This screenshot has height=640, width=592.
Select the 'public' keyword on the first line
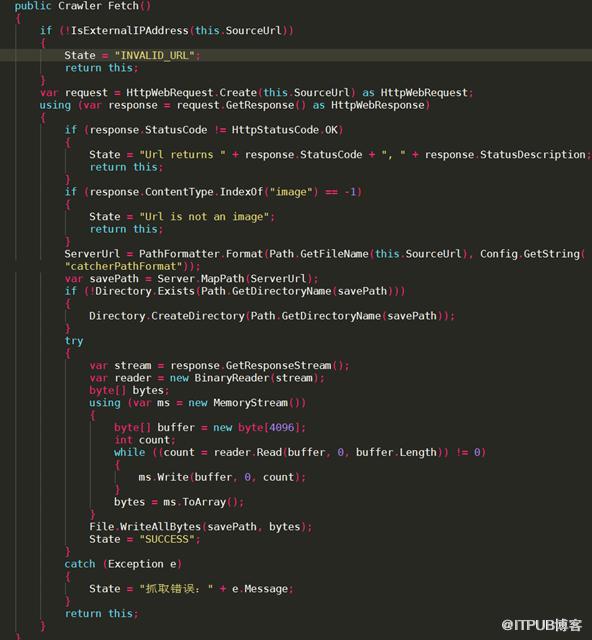point(33,6)
